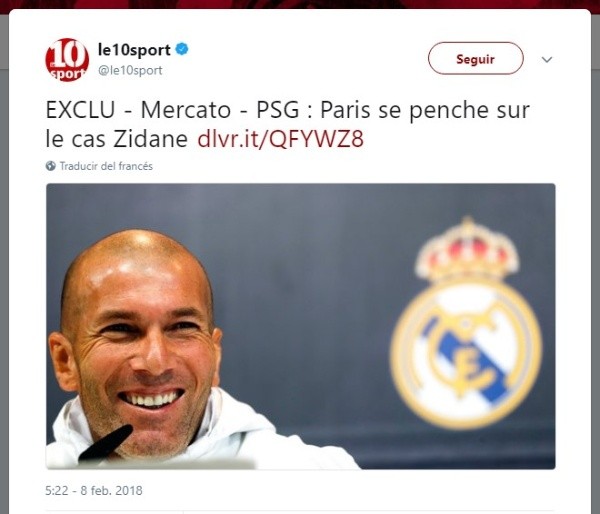Click the black microphone in the photo

(x=105, y=442)
